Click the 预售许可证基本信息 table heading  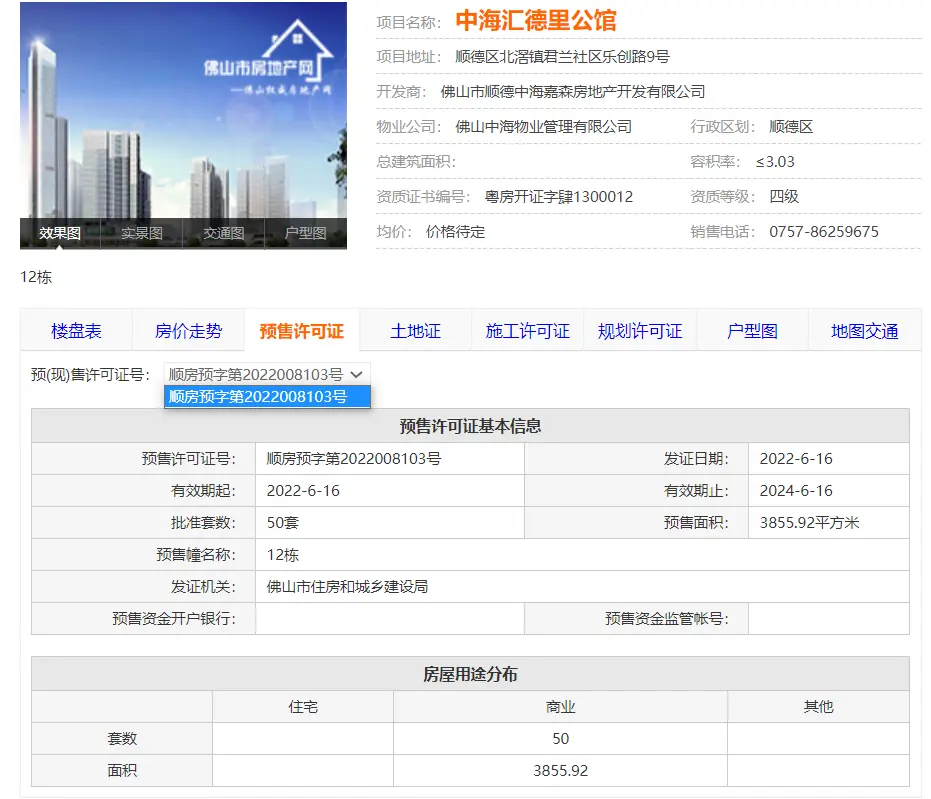click(470, 426)
